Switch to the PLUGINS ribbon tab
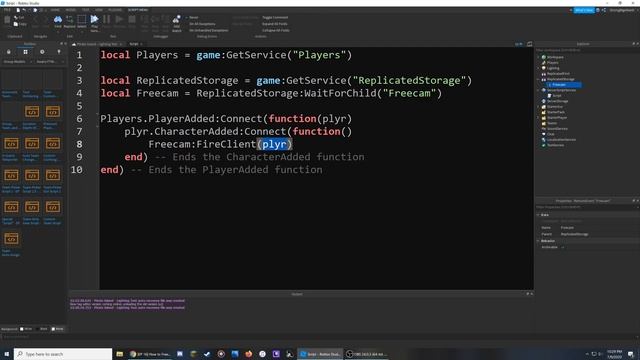Image resolution: width=640 pixels, height=360 pixels. [x=115, y=10]
